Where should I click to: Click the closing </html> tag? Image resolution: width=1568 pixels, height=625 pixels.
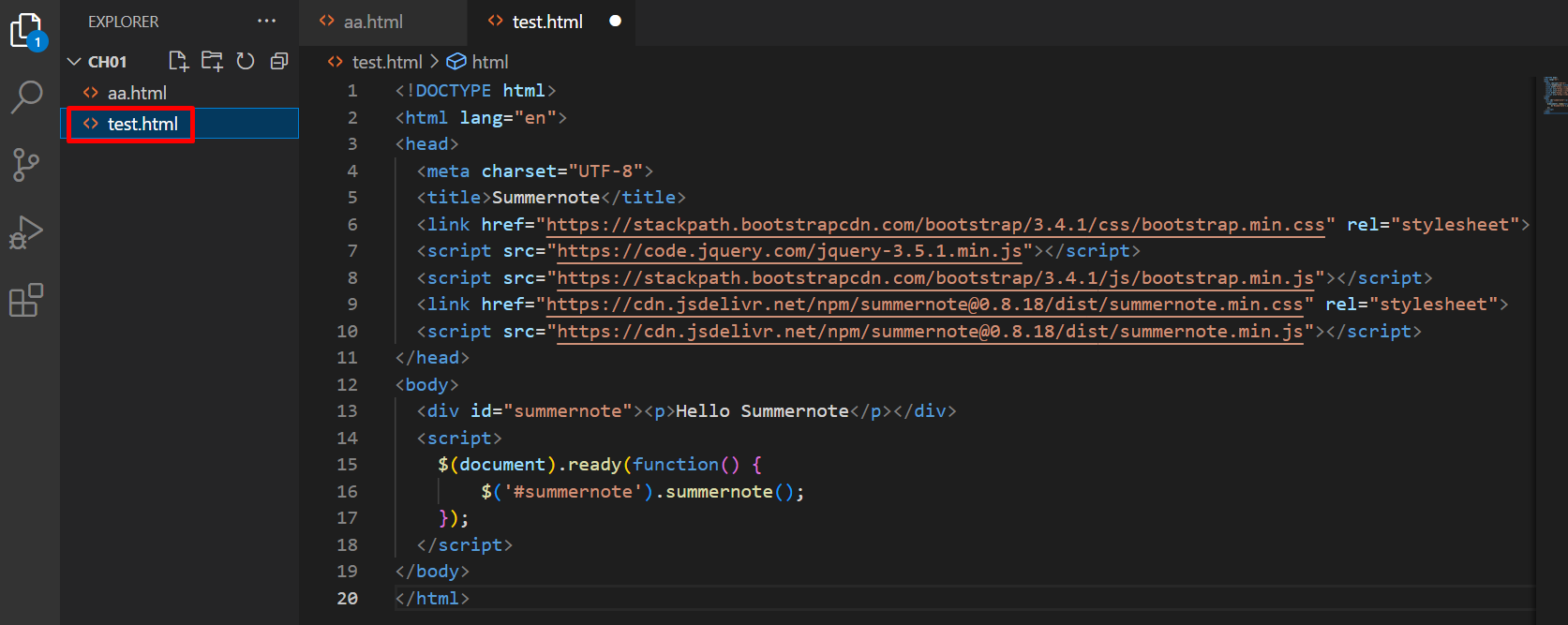432,599
